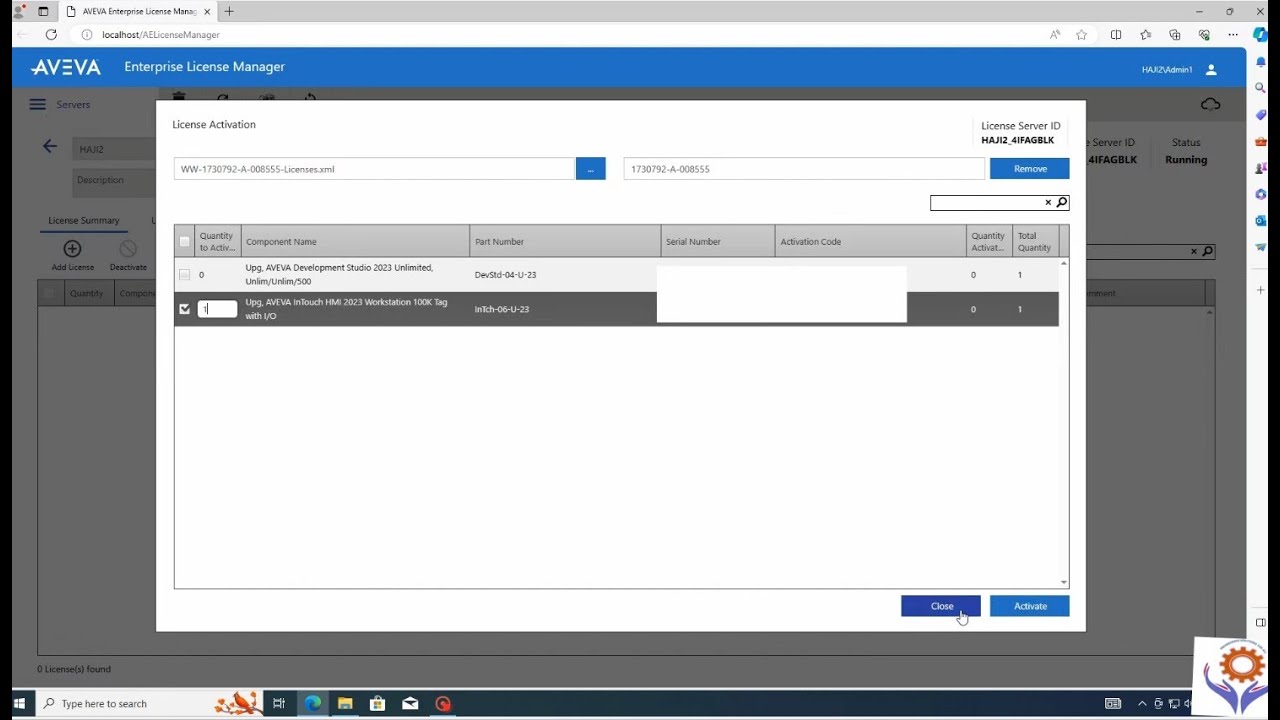This screenshot has width=1280, height=720.
Task: Open the Collections icon in Edge toolbar
Action: coord(1175,34)
